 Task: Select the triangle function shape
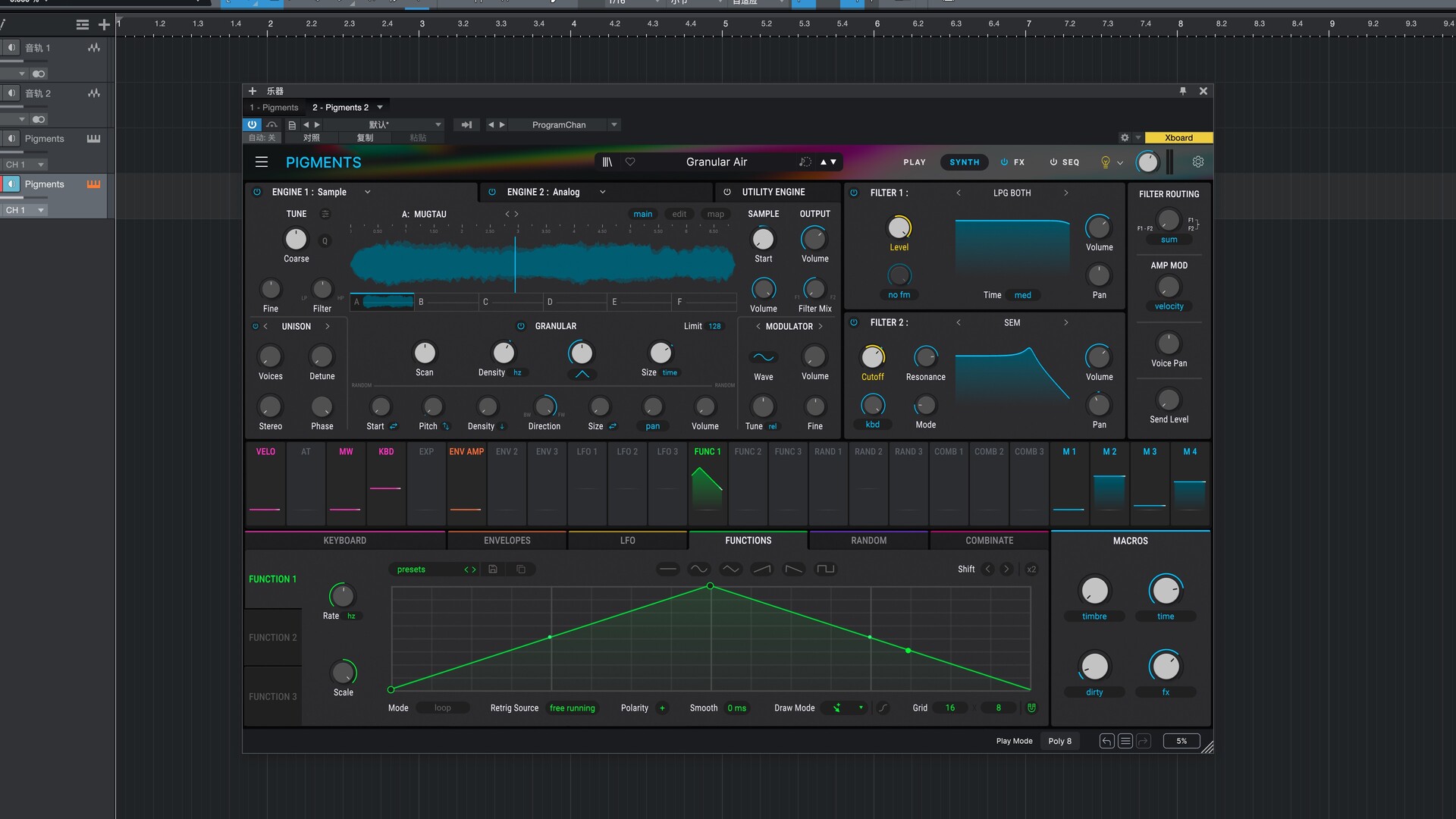point(730,569)
